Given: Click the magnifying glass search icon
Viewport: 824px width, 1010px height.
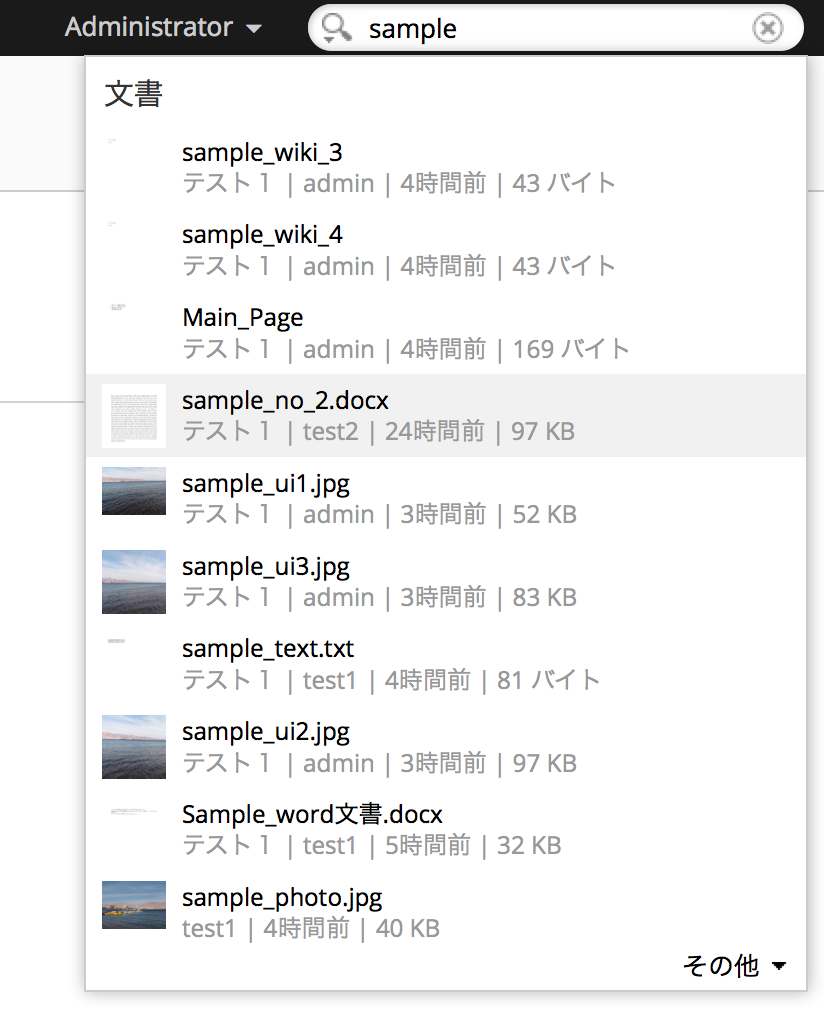Looking at the screenshot, I should [337, 28].
